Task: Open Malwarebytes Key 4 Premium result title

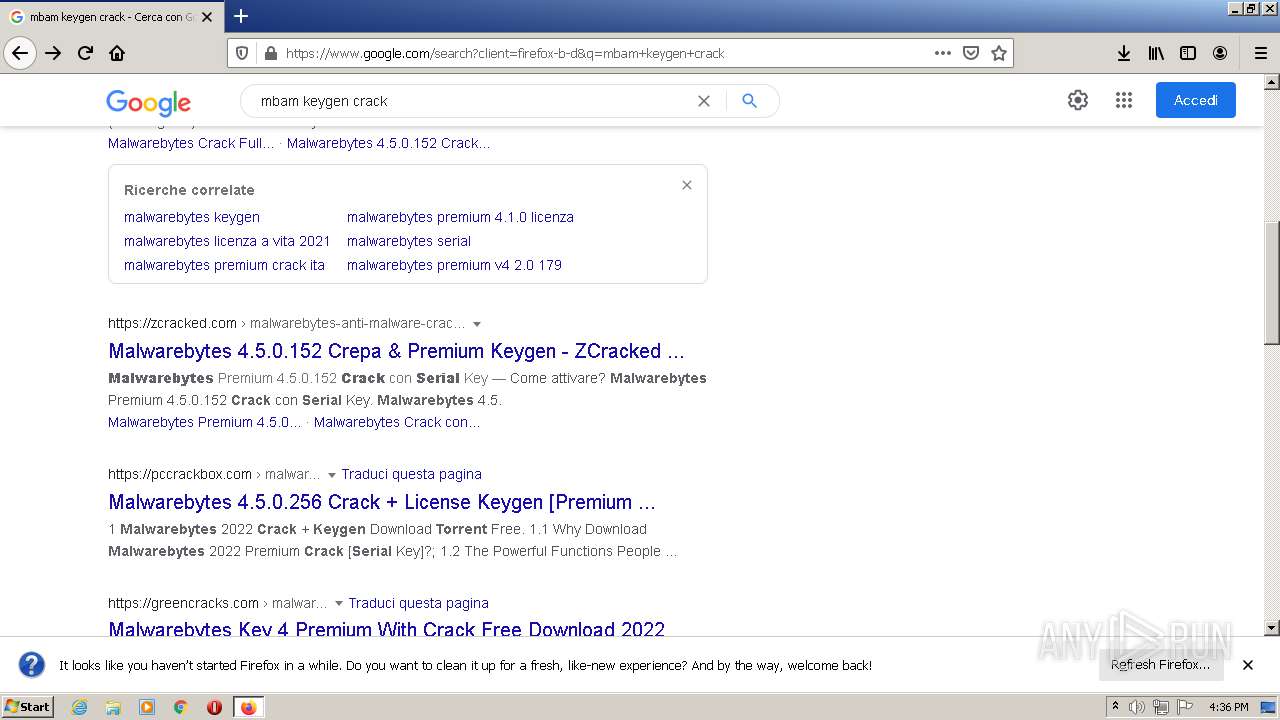Action: click(x=386, y=629)
